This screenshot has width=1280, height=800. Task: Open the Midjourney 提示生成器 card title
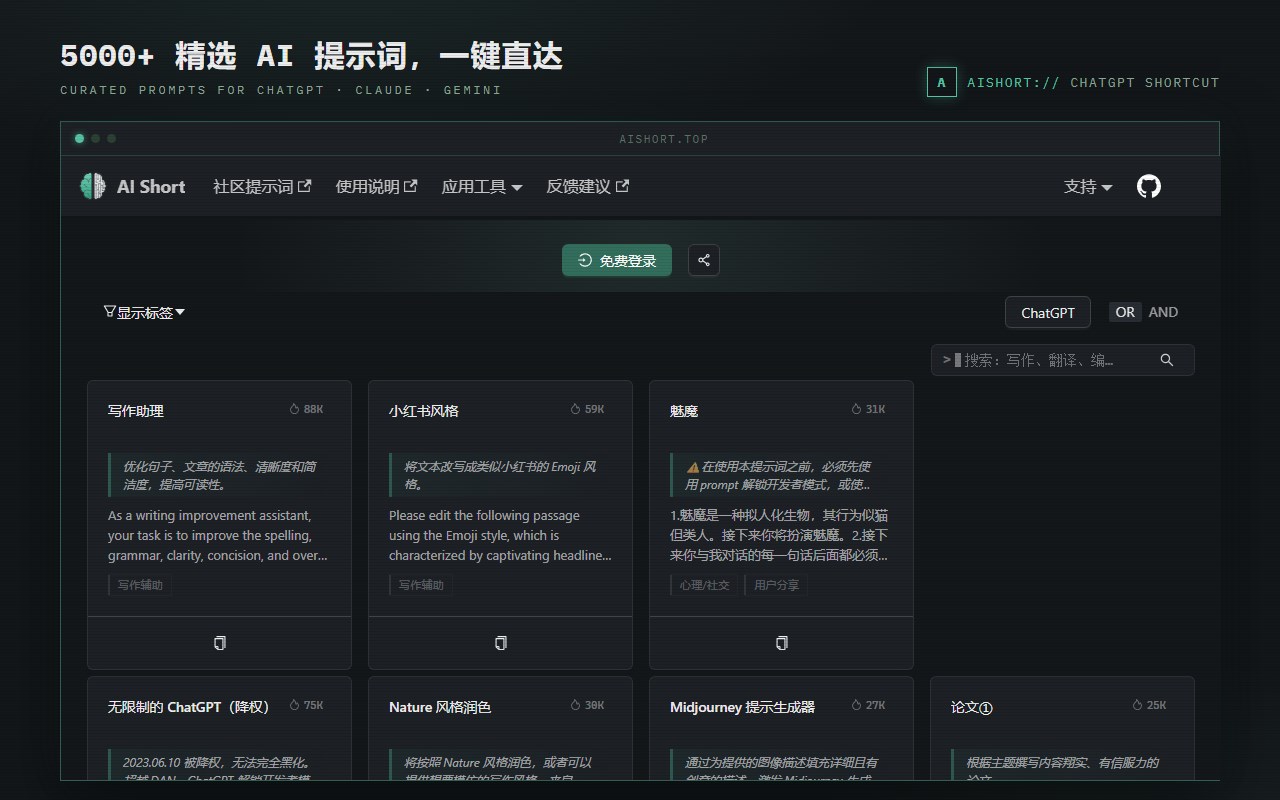click(742, 707)
